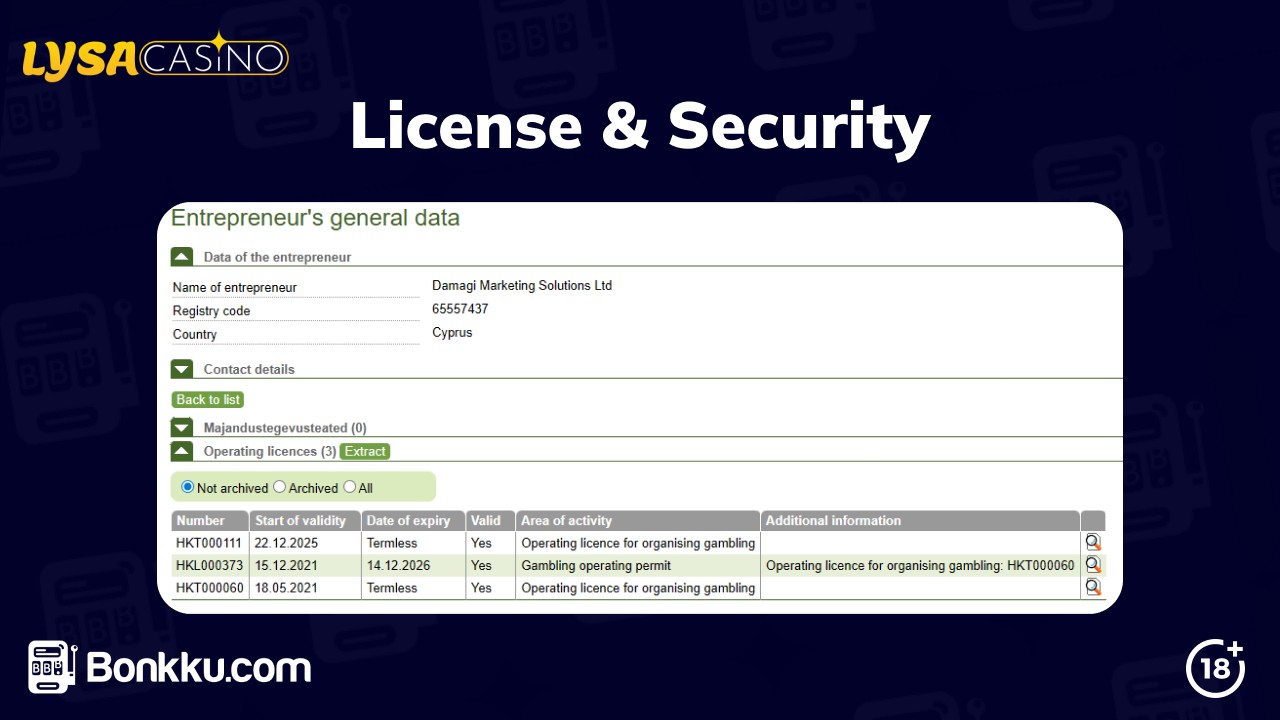
Task: Collapse the Data of the entrepreneur section
Action: pyautogui.click(x=182, y=257)
